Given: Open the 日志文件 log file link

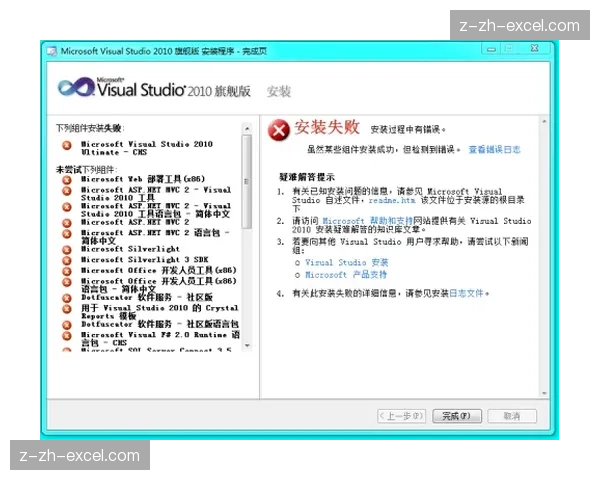Looking at the screenshot, I should 466,294.
